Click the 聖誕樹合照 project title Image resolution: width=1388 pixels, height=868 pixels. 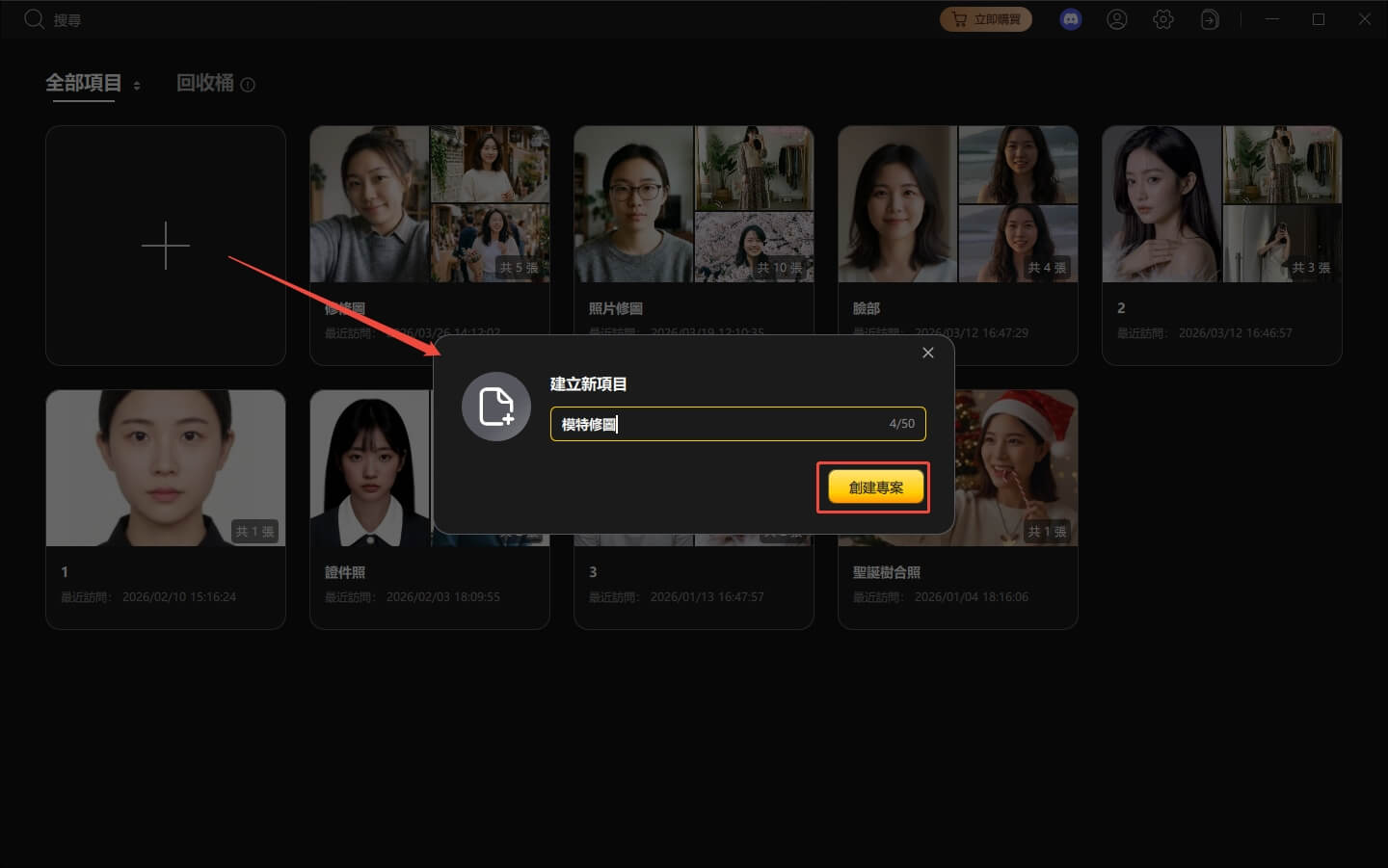pyautogui.click(x=887, y=572)
